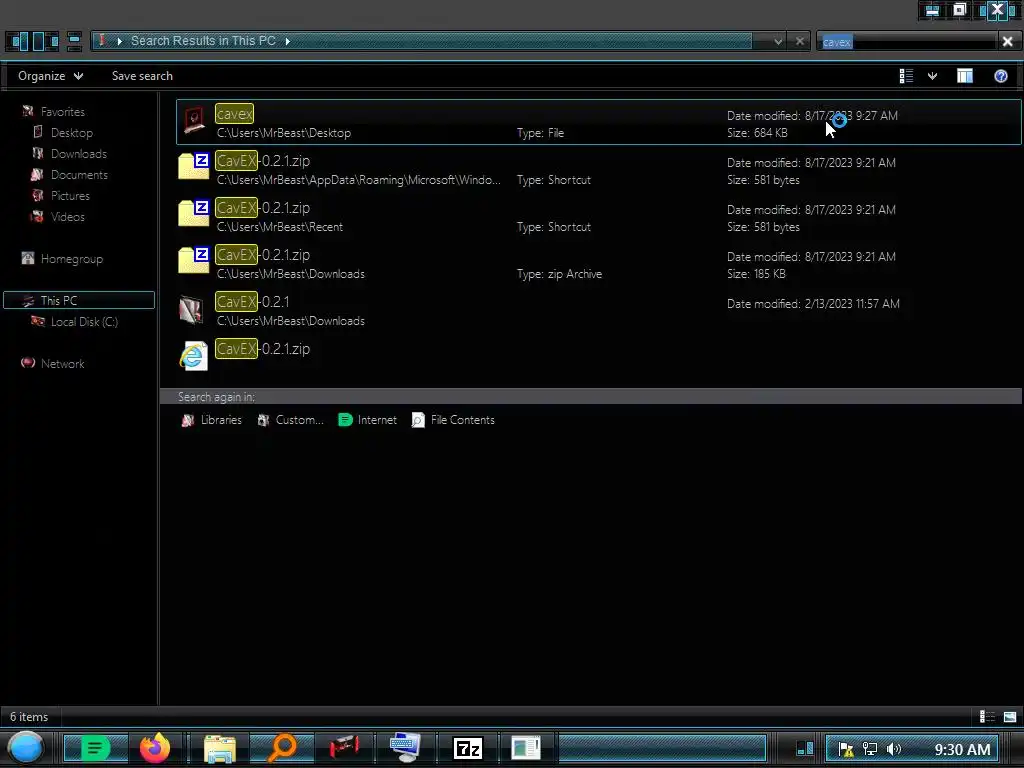Image resolution: width=1024 pixels, height=768 pixels.
Task: Open the document window icon on taskbar
Action: coord(526,748)
